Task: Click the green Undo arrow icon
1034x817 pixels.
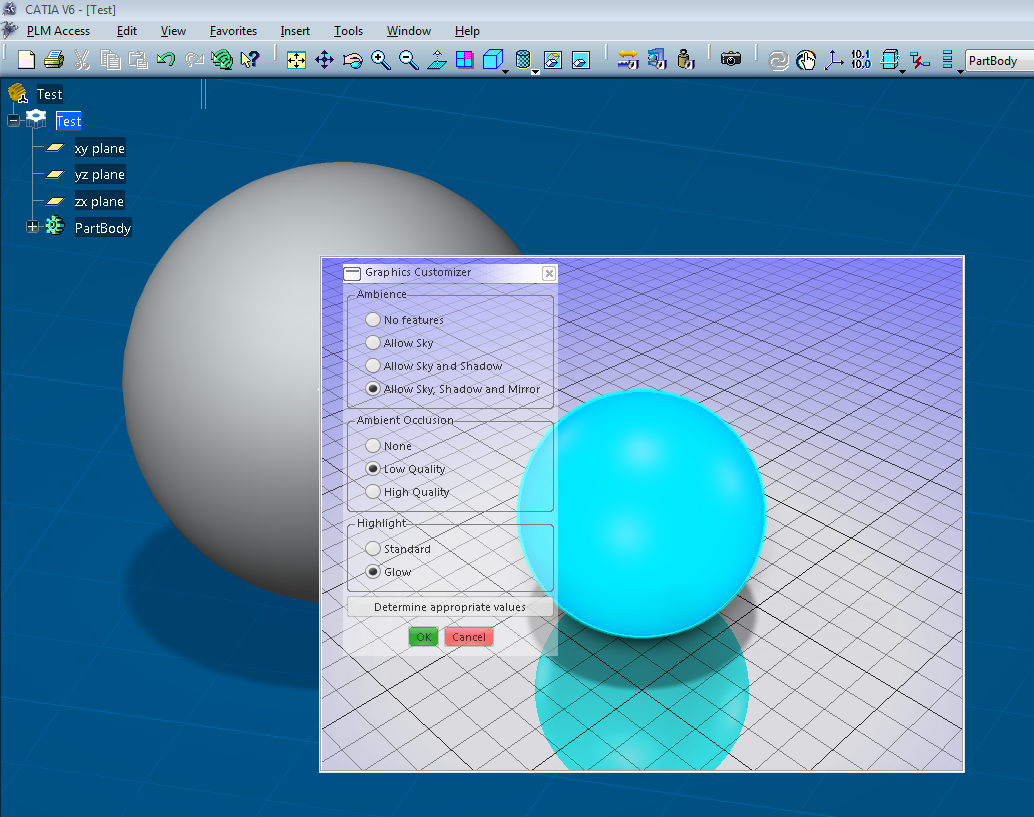Action: [x=166, y=60]
